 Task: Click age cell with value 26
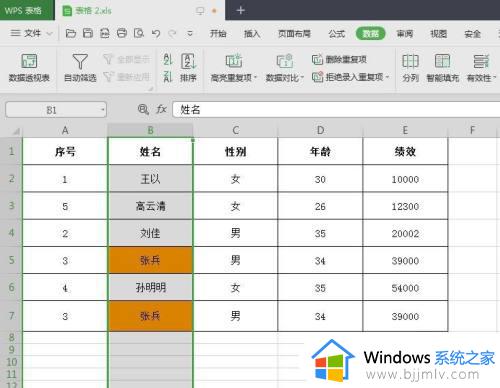[320, 206]
